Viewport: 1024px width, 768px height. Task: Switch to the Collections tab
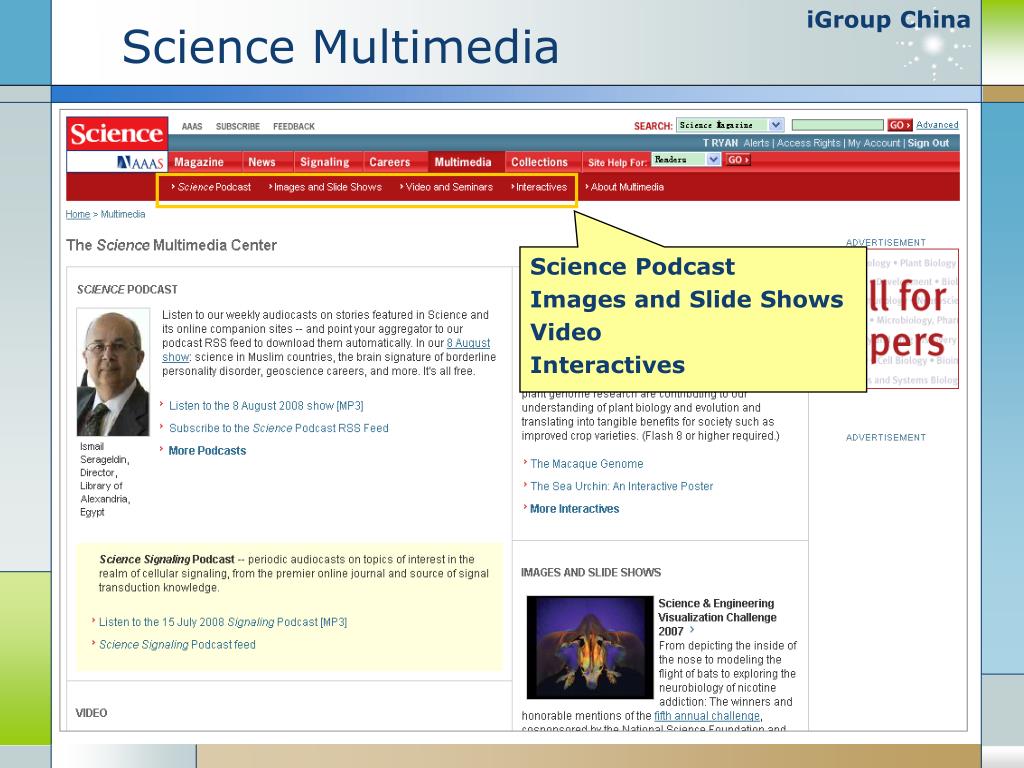click(539, 162)
